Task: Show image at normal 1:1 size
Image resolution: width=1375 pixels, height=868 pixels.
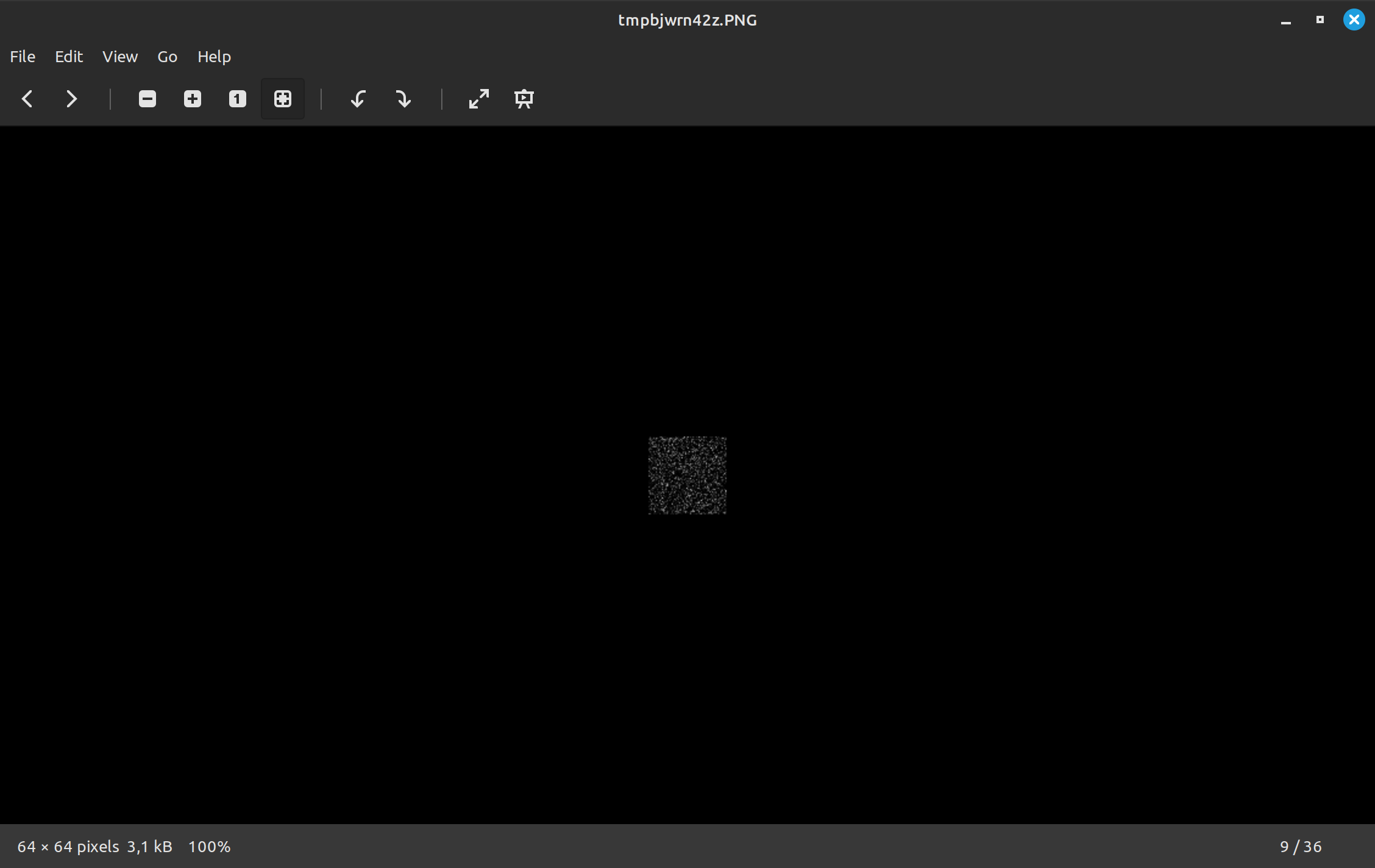Action: coord(238,99)
